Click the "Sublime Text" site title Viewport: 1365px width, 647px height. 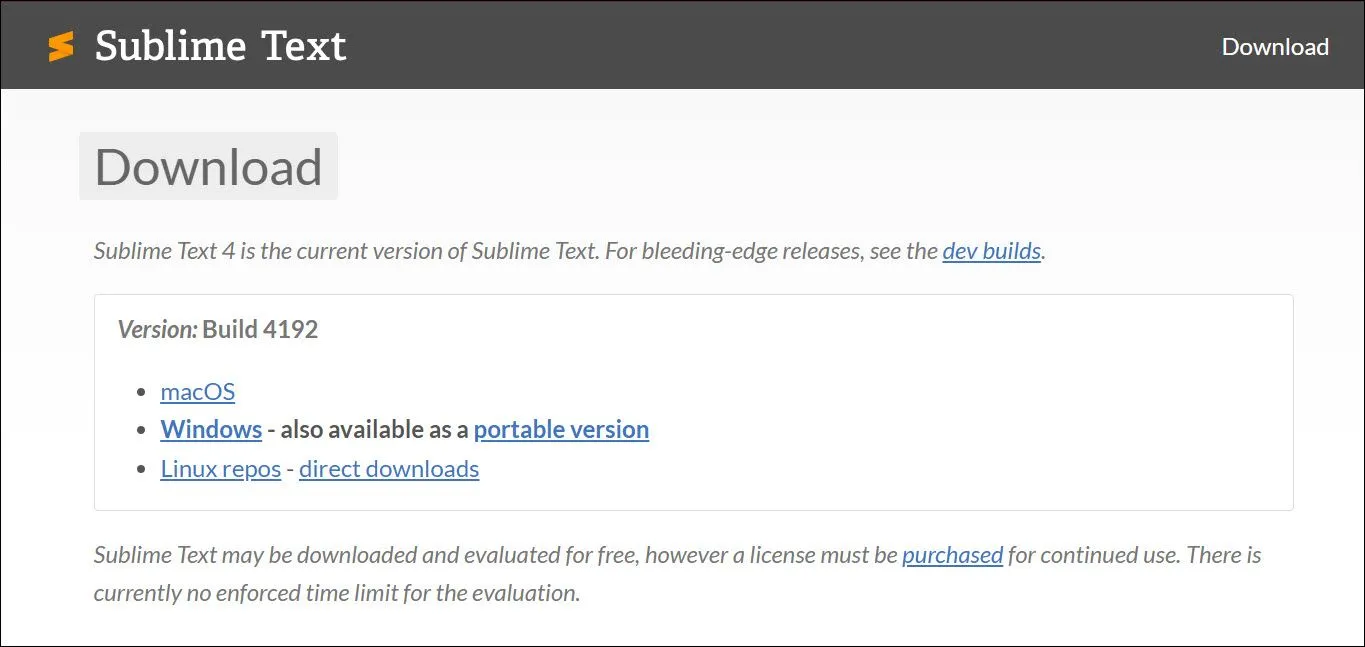pos(220,46)
